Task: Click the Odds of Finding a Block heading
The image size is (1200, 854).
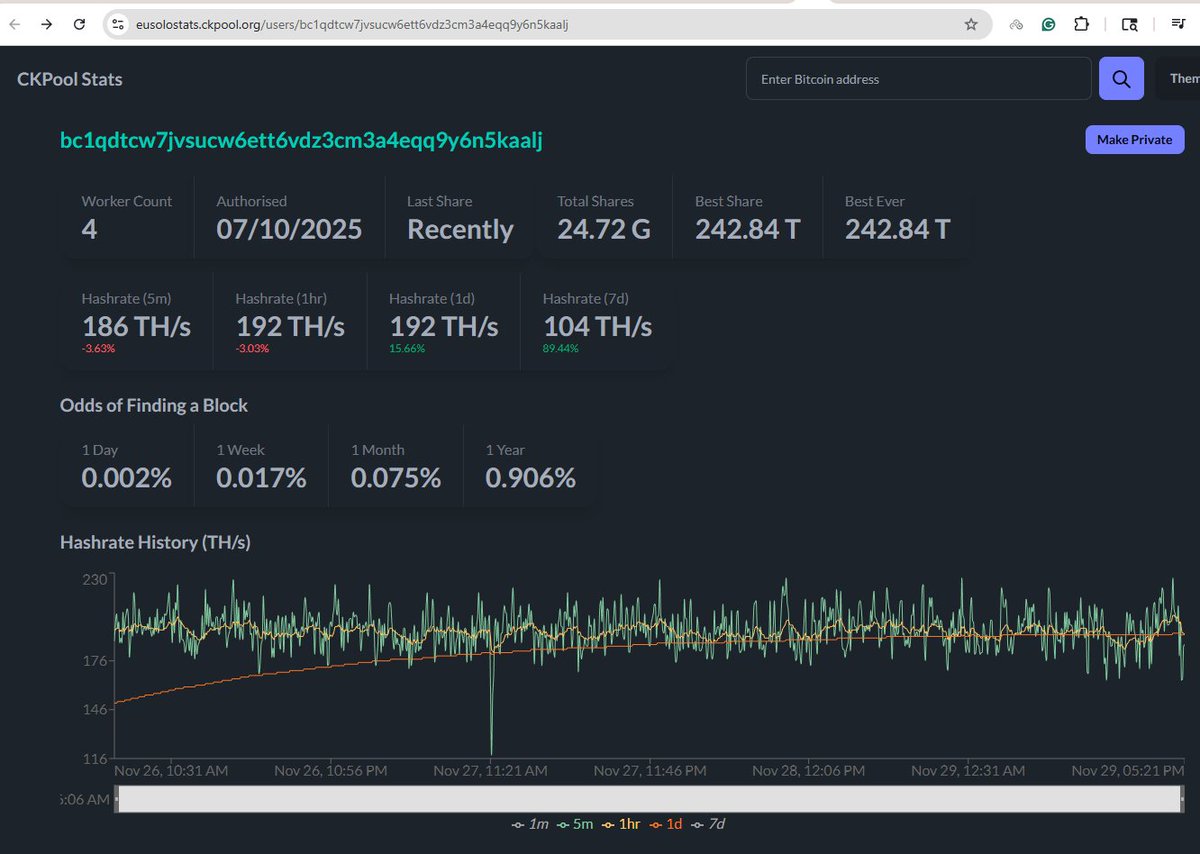Action: click(154, 406)
